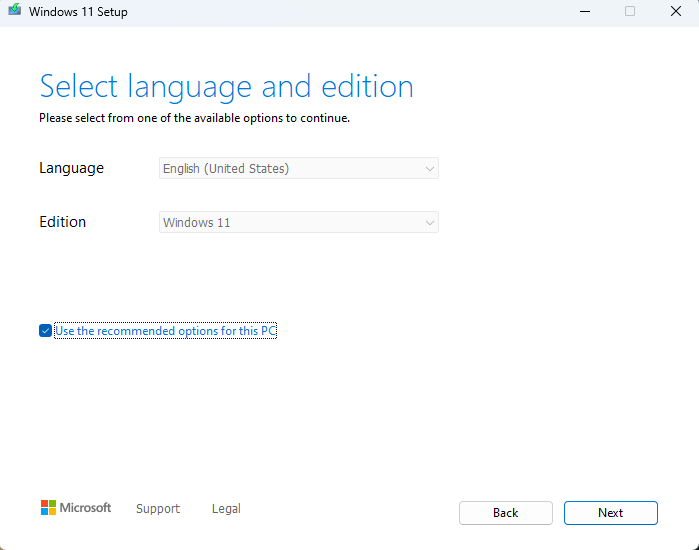Click the 'Edition' field label

[62, 222]
